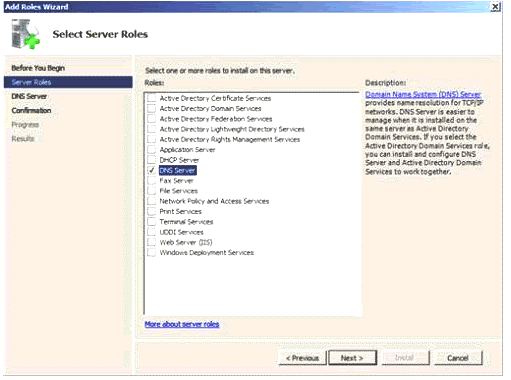This screenshot has height=380, width=511.
Task: Check Active Directory Lightweight Directory Services checkbox
Action: click(x=151, y=129)
